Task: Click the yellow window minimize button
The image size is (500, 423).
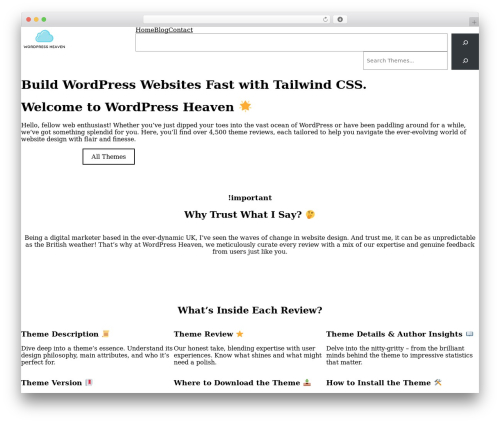Action: [36, 19]
